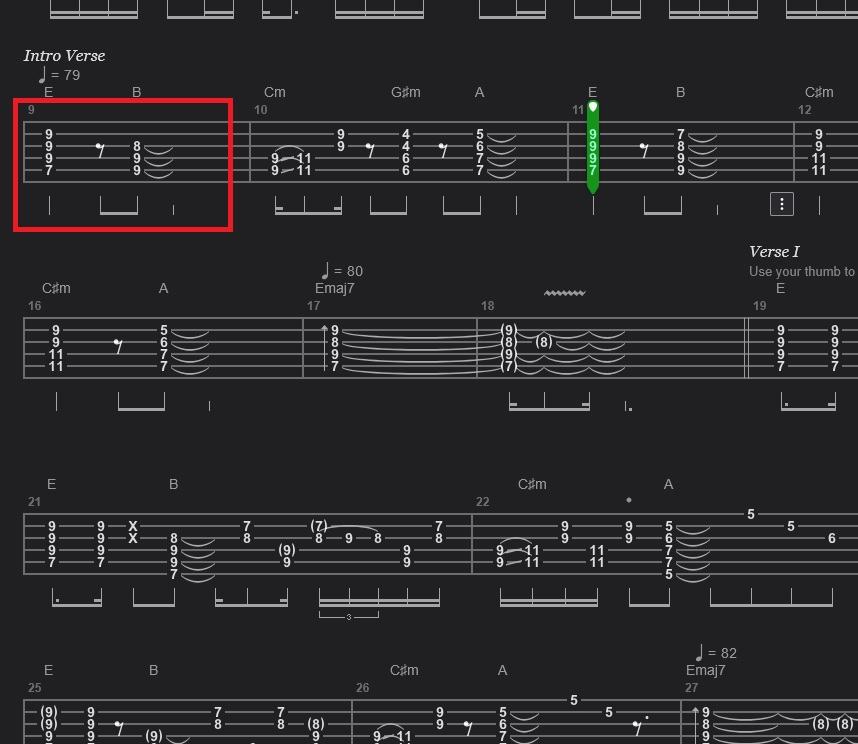Click the tempo marking showing 79

coord(59,74)
